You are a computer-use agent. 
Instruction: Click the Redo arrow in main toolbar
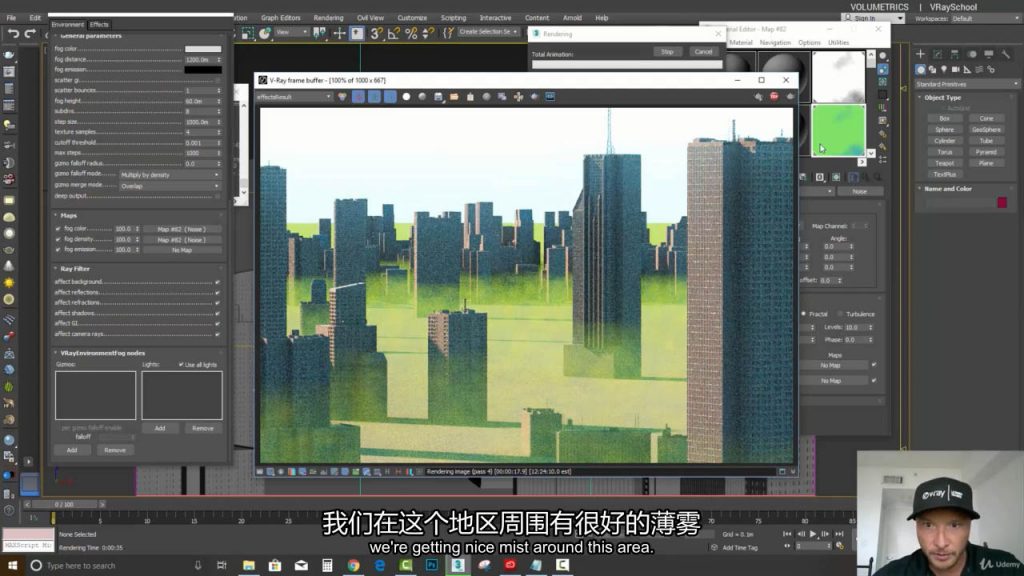(x=30, y=33)
